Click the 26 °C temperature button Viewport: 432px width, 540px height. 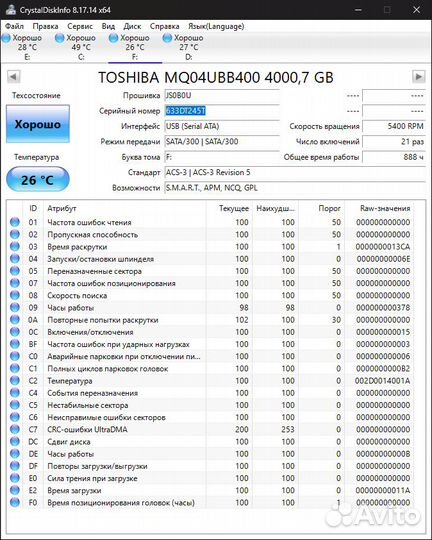38,179
